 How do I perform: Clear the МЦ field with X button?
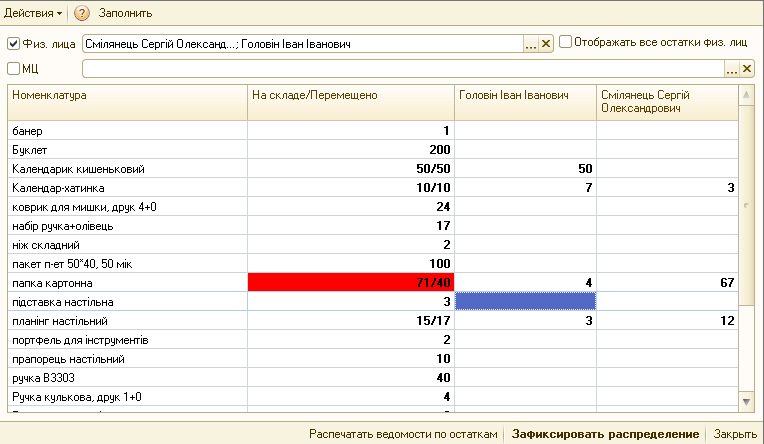point(746,69)
